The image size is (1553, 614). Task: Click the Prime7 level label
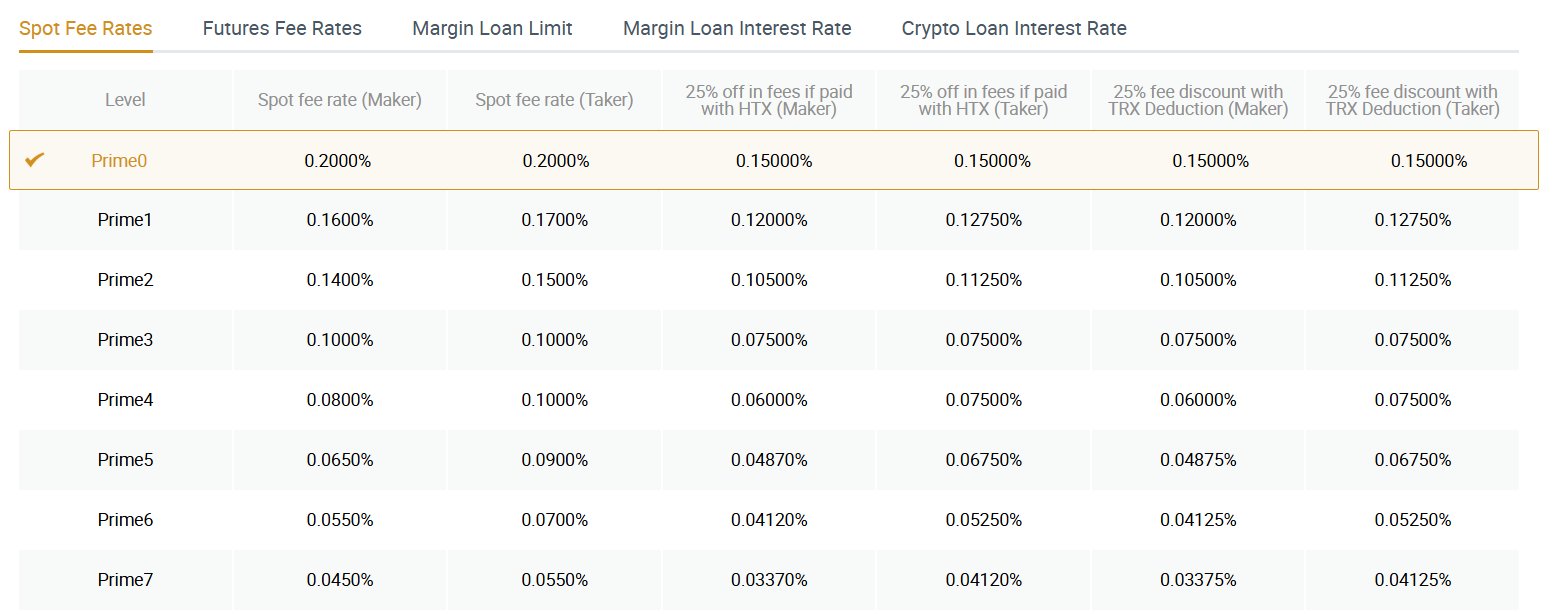click(125, 580)
